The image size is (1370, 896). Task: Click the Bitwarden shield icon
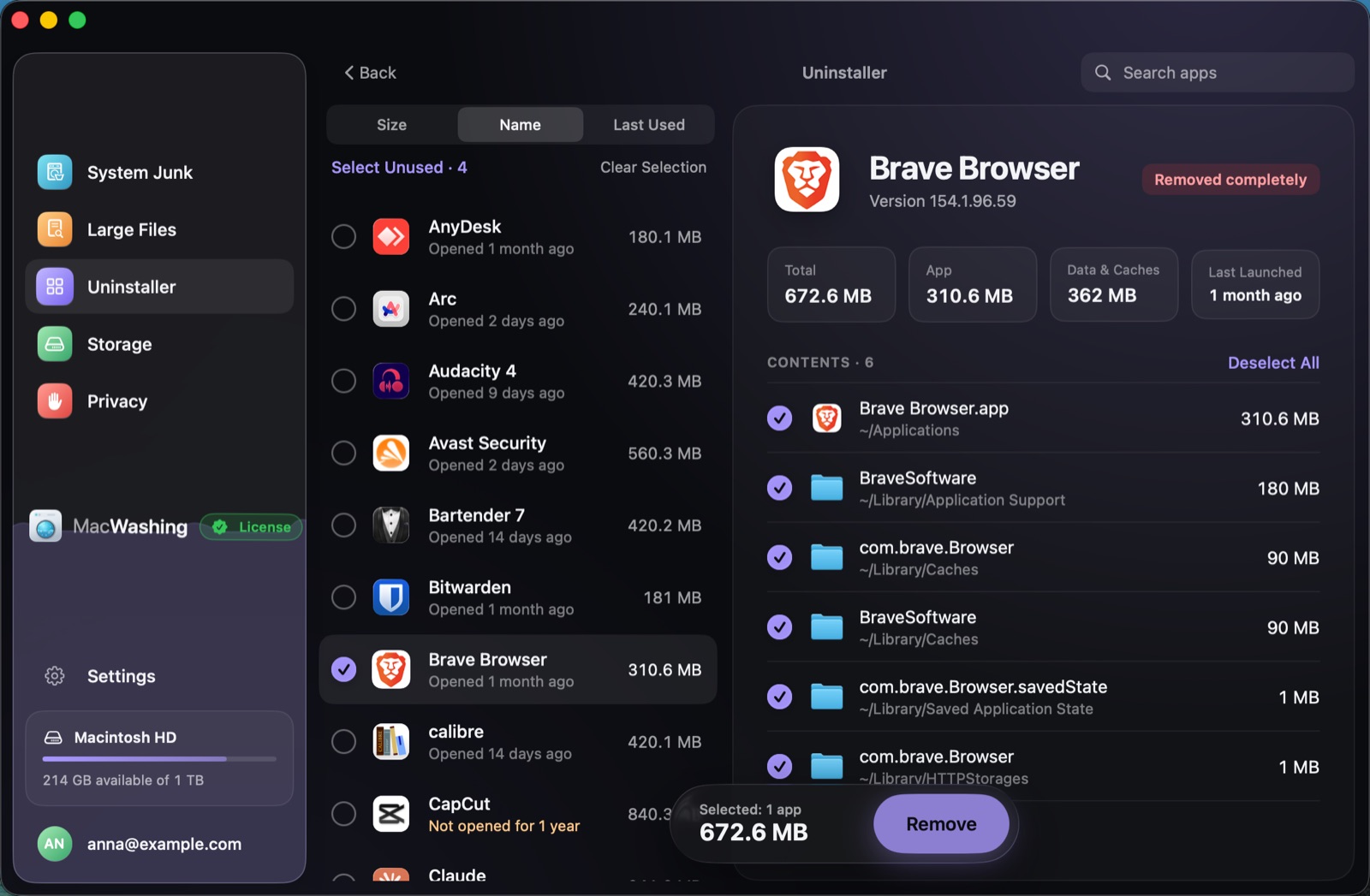pyautogui.click(x=391, y=597)
